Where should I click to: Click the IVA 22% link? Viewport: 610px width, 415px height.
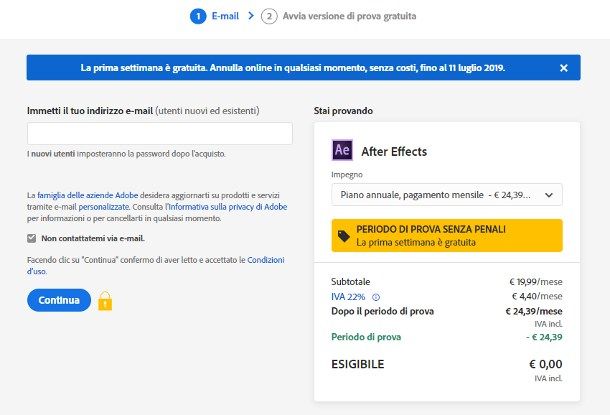348,297
